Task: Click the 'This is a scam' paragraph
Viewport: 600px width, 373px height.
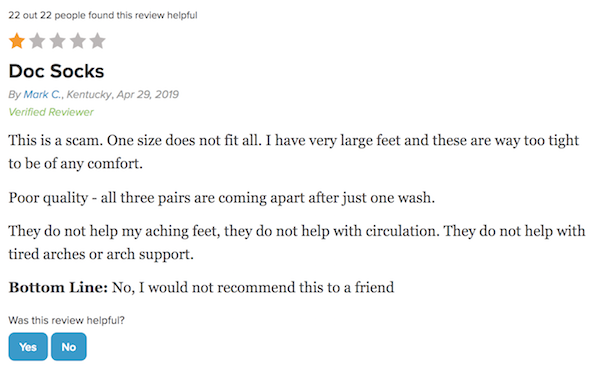Action: coord(294,152)
